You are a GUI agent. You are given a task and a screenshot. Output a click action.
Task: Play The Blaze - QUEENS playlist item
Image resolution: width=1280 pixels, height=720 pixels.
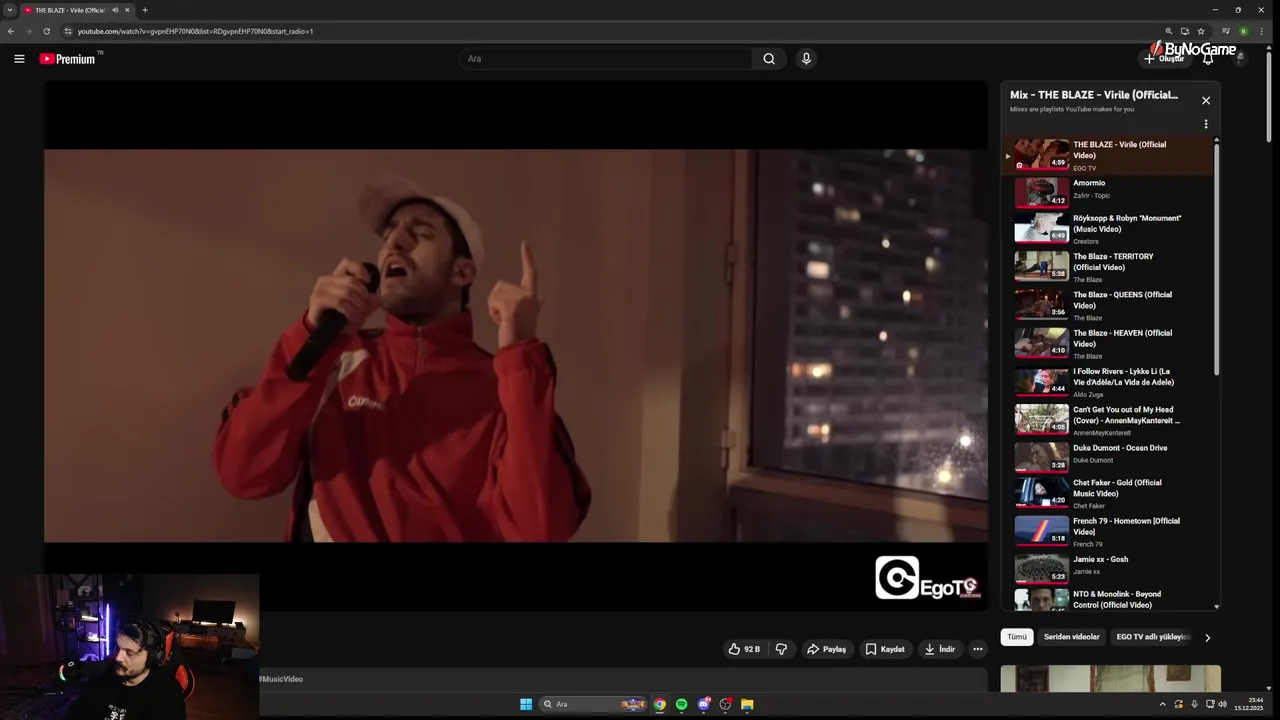pyautogui.click(x=1108, y=305)
